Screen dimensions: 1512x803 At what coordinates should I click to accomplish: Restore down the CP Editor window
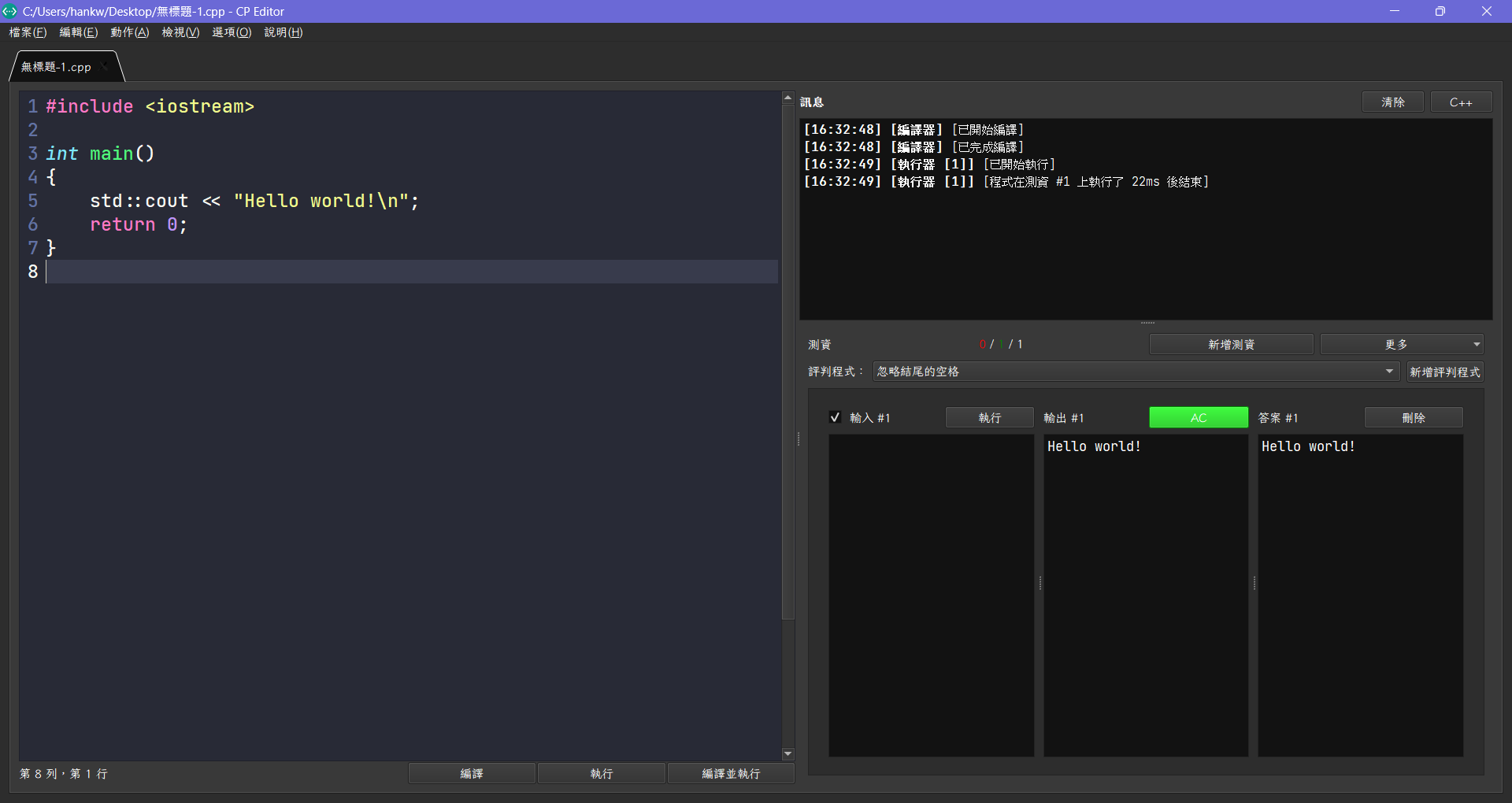pyautogui.click(x=1440, y=11)
